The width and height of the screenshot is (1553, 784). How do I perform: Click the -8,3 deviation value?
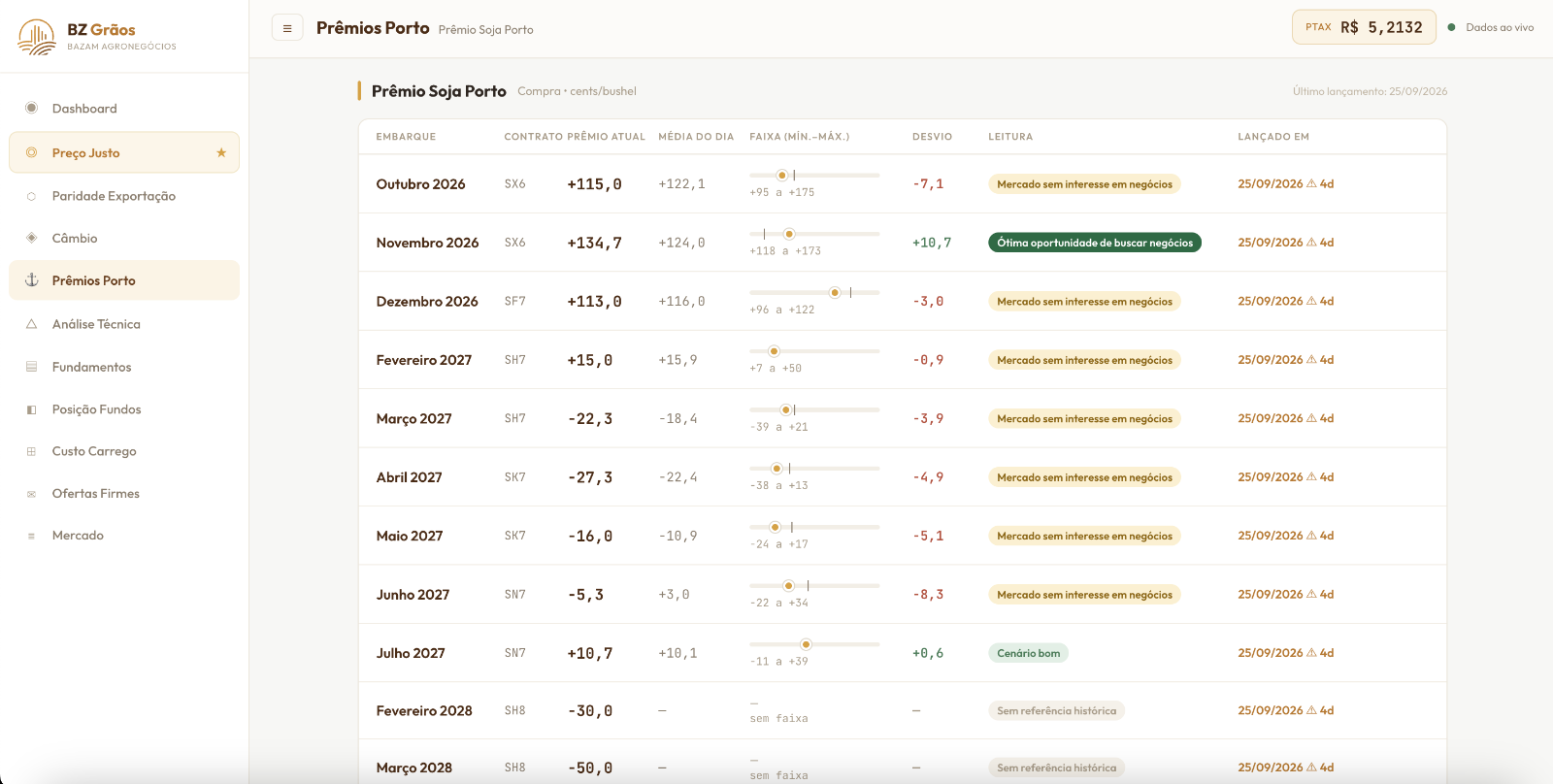[x=927, y=595]
